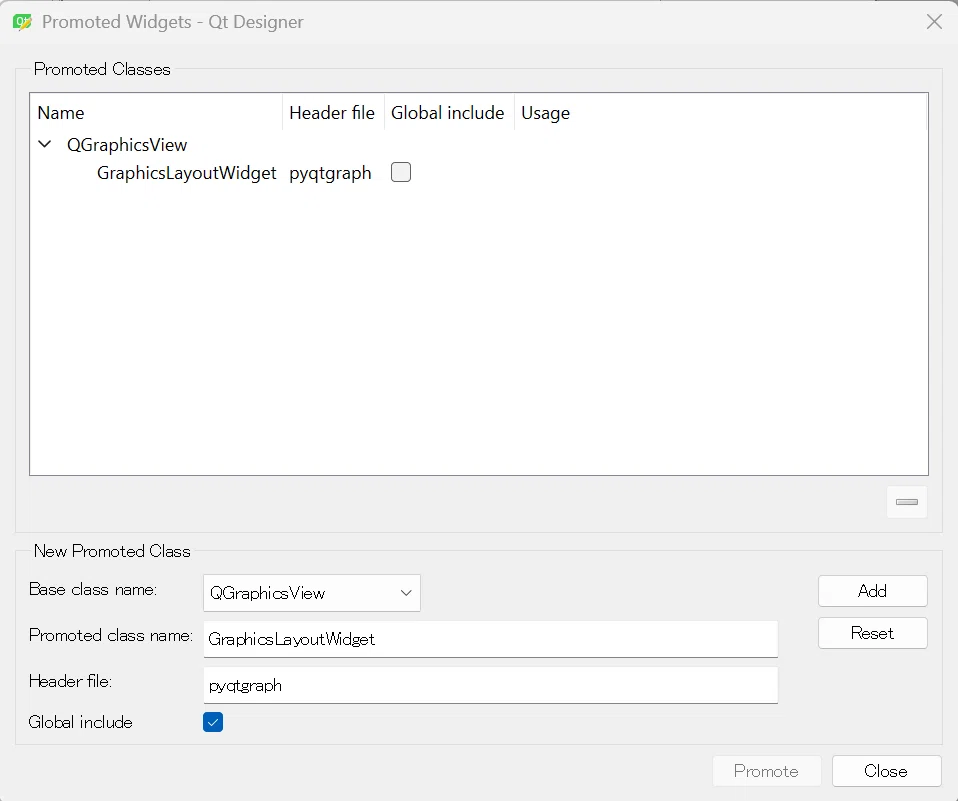Click the Header file column header

click(333, 112)
